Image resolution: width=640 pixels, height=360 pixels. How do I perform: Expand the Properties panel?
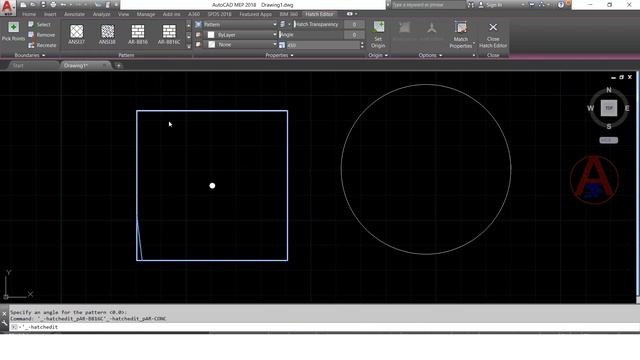(x=280, y=55)
